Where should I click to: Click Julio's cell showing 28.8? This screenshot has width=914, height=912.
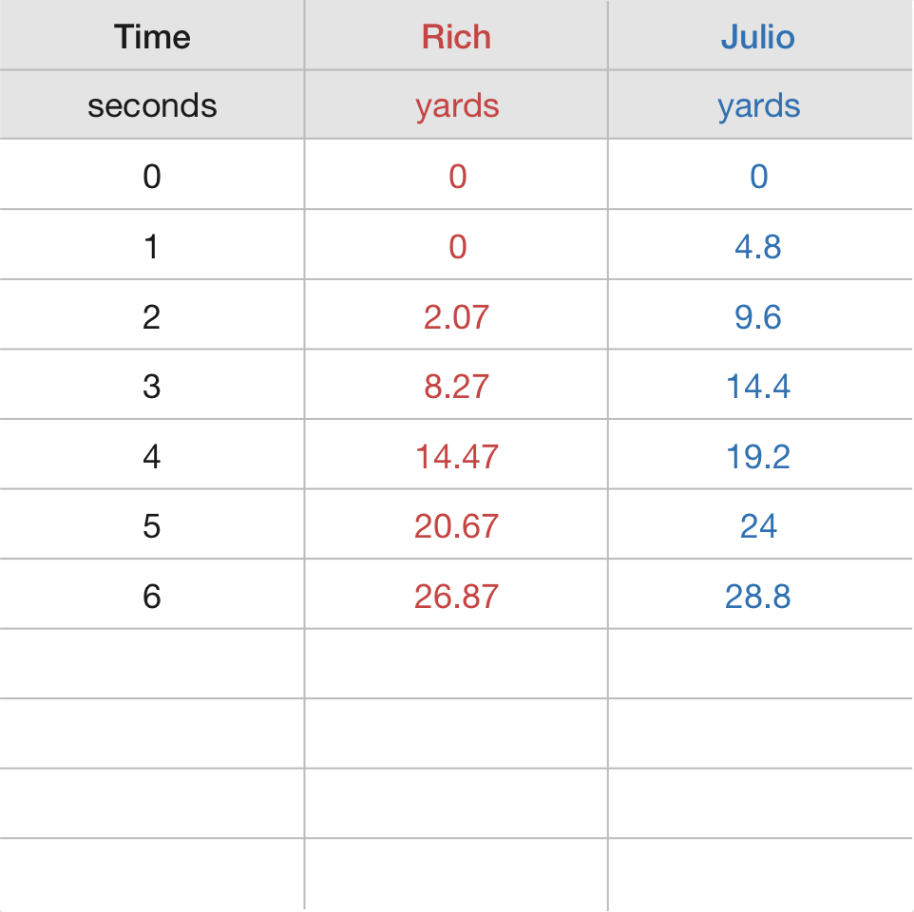tap(758, 596)
